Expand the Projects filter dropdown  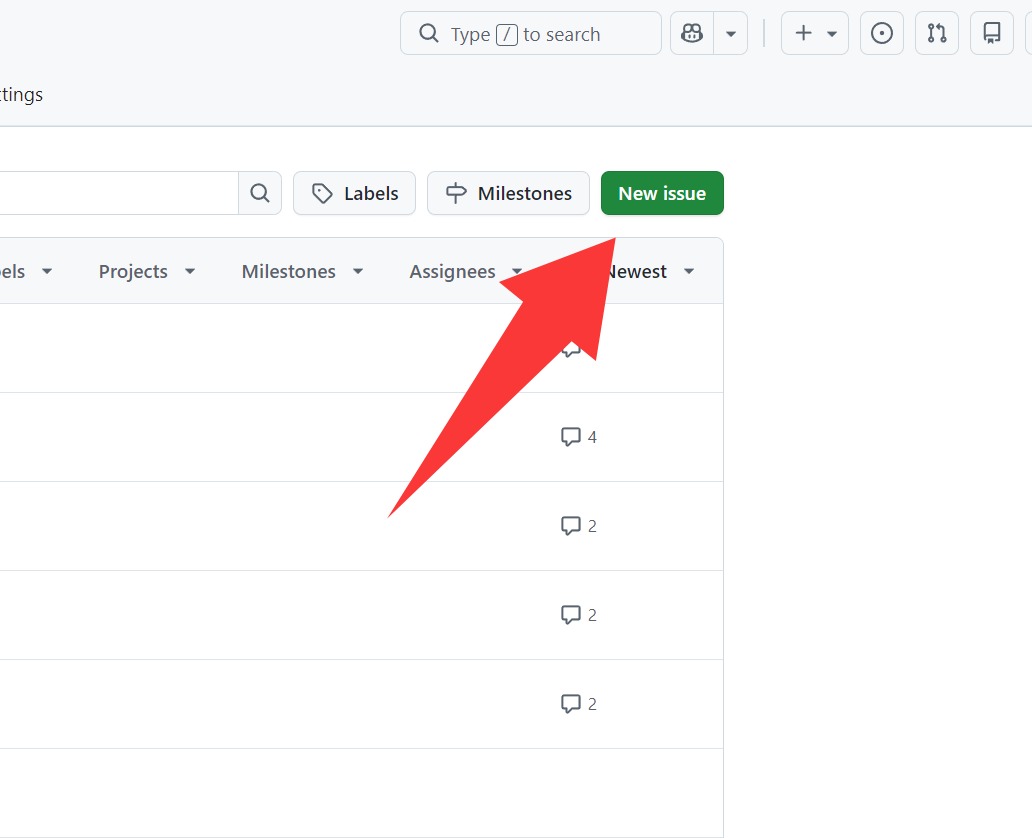147,272
